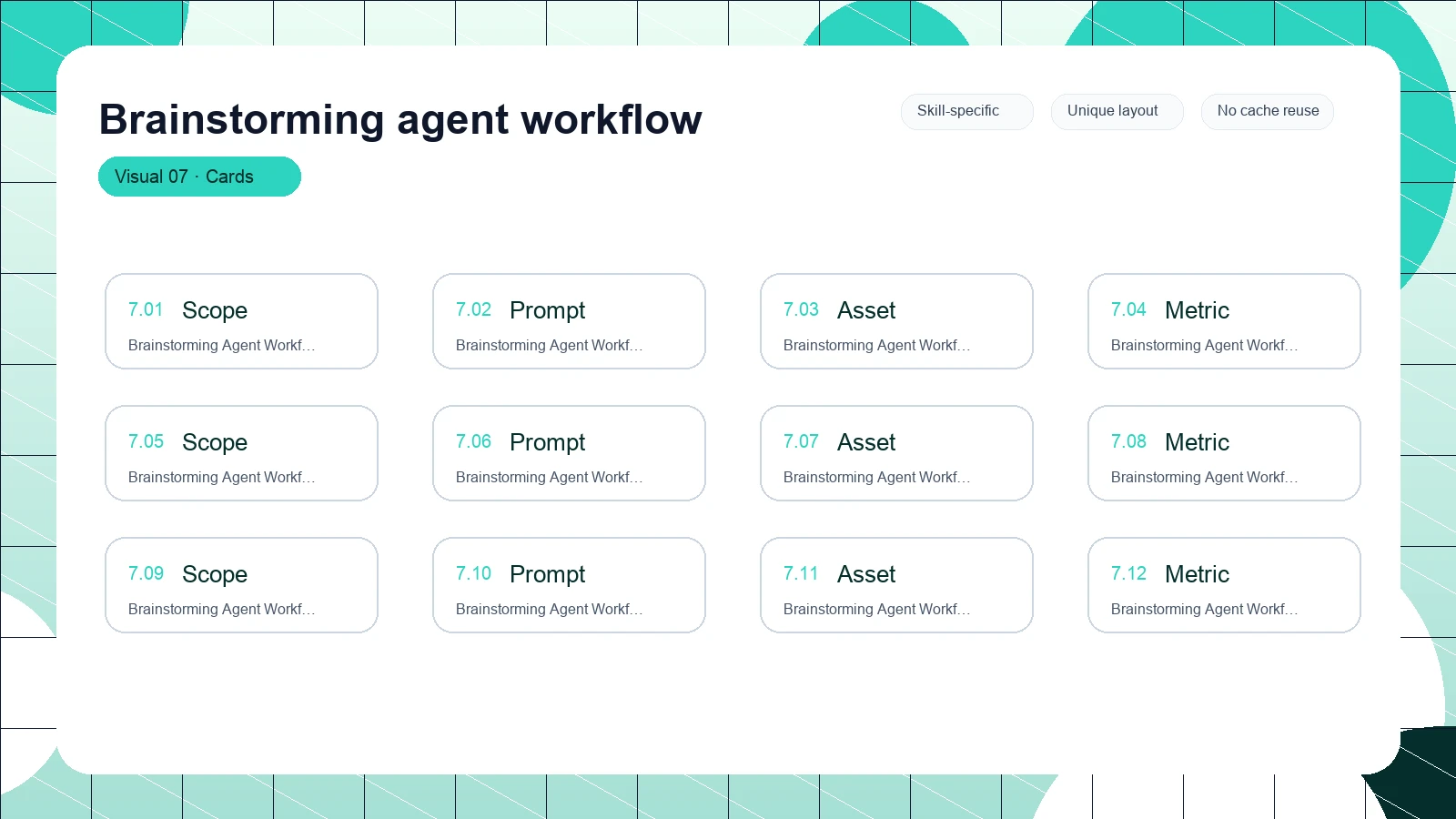1456x819 pixels.
Task: Click the Skill-specific tag
Action: coord(967,112)
